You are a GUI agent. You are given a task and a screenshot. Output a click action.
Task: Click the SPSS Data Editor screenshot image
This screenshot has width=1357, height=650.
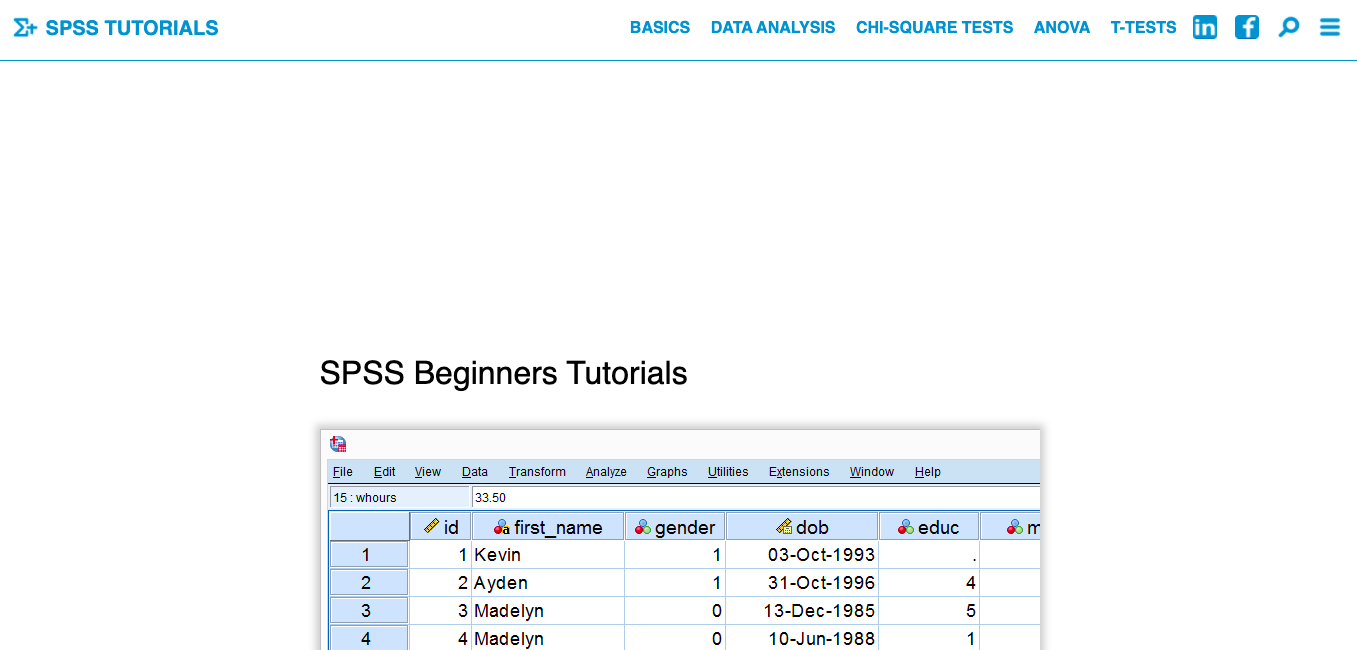680,540
